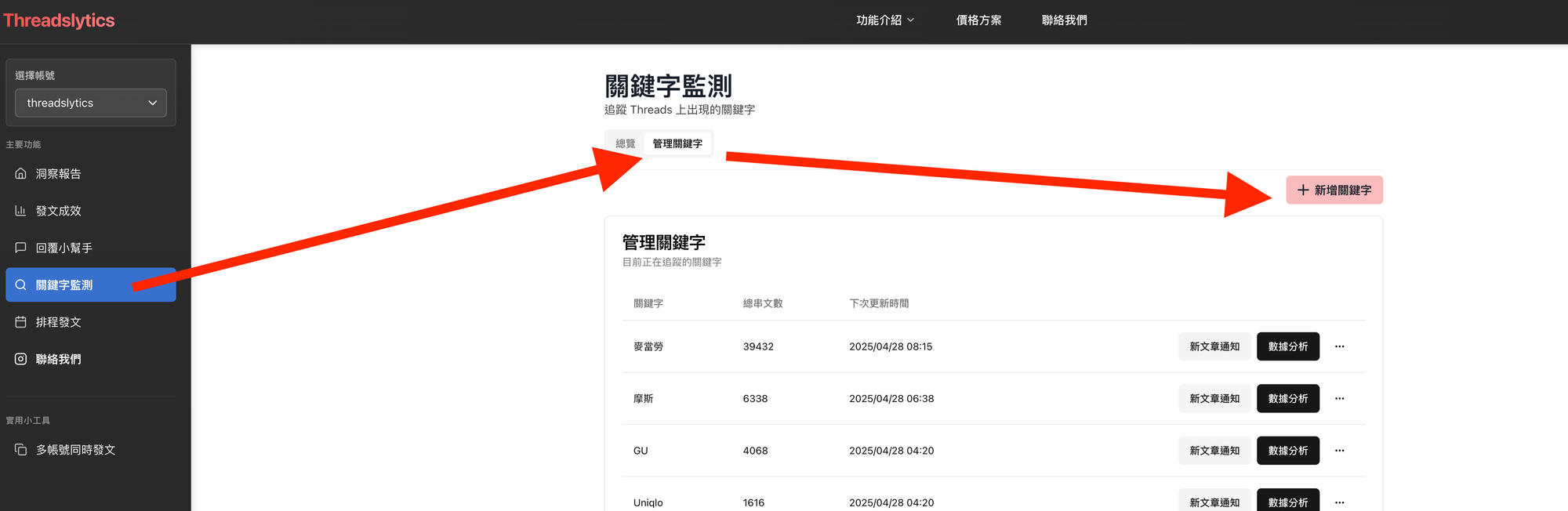This screenshot has width=1568, height=511.
Task: Open the more options menu for 麥當勞
Action: coord(1340,346)
